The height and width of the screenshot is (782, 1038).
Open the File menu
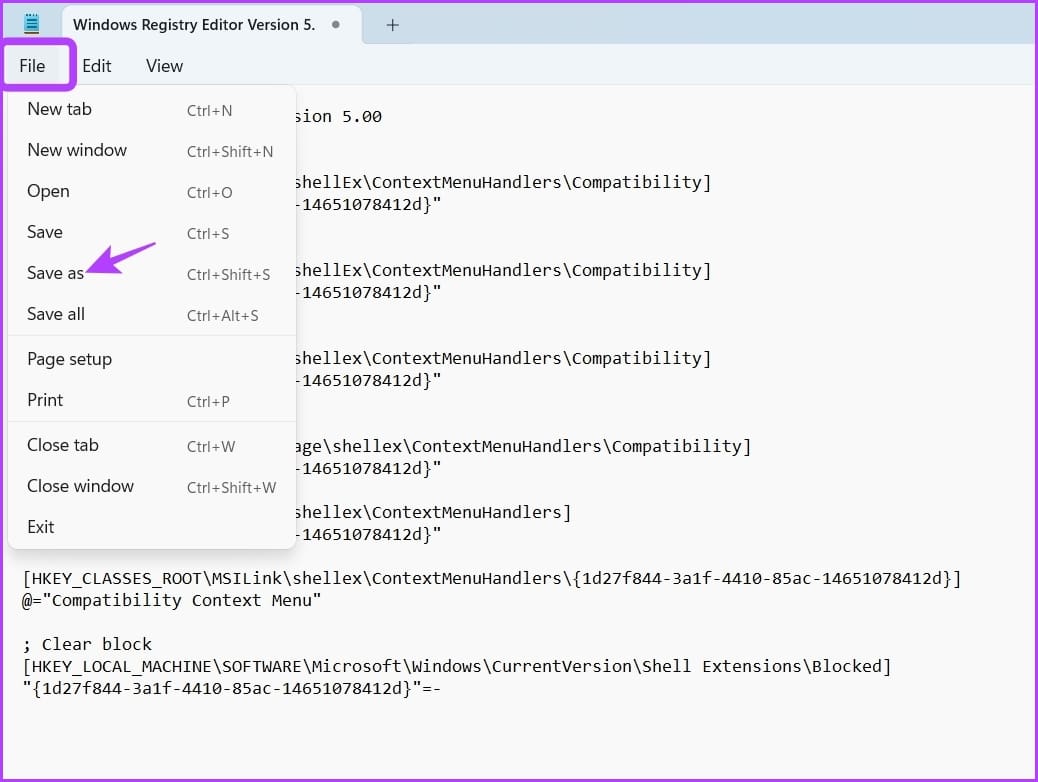click(32, 66)
